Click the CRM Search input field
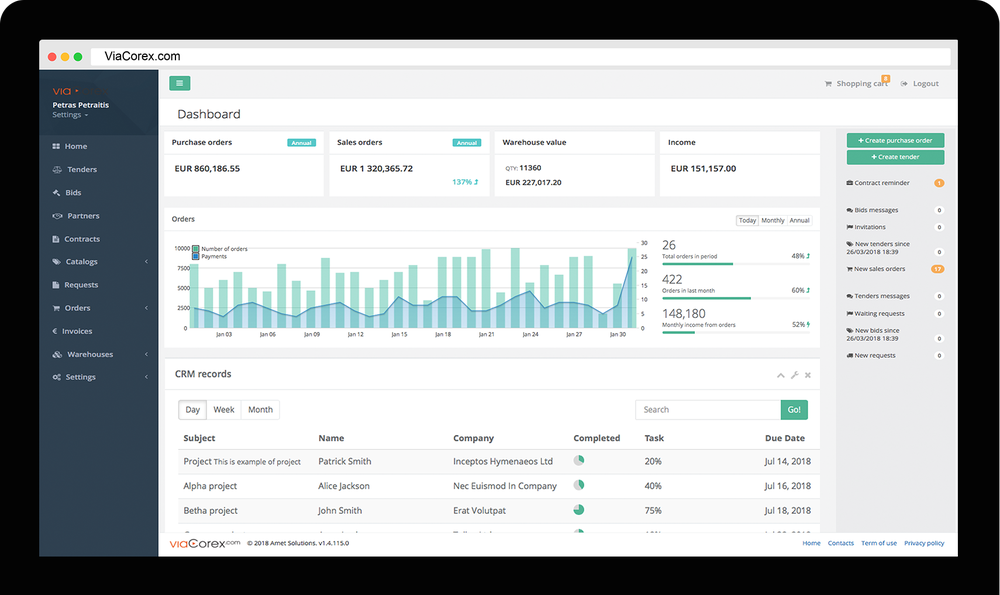Screen dimensions: 1000x595 tap(708, 409)
